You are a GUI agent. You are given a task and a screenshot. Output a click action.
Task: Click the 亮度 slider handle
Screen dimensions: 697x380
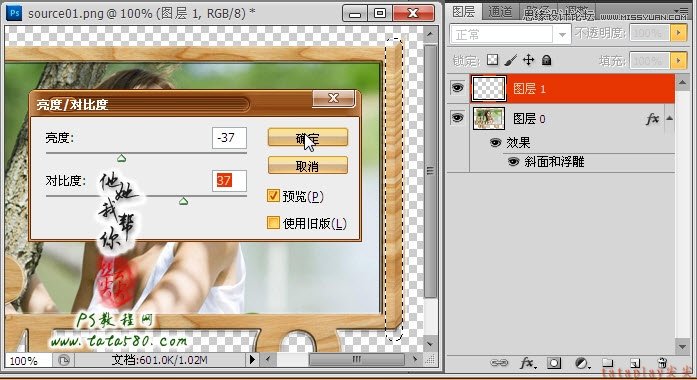click(121, 158)
